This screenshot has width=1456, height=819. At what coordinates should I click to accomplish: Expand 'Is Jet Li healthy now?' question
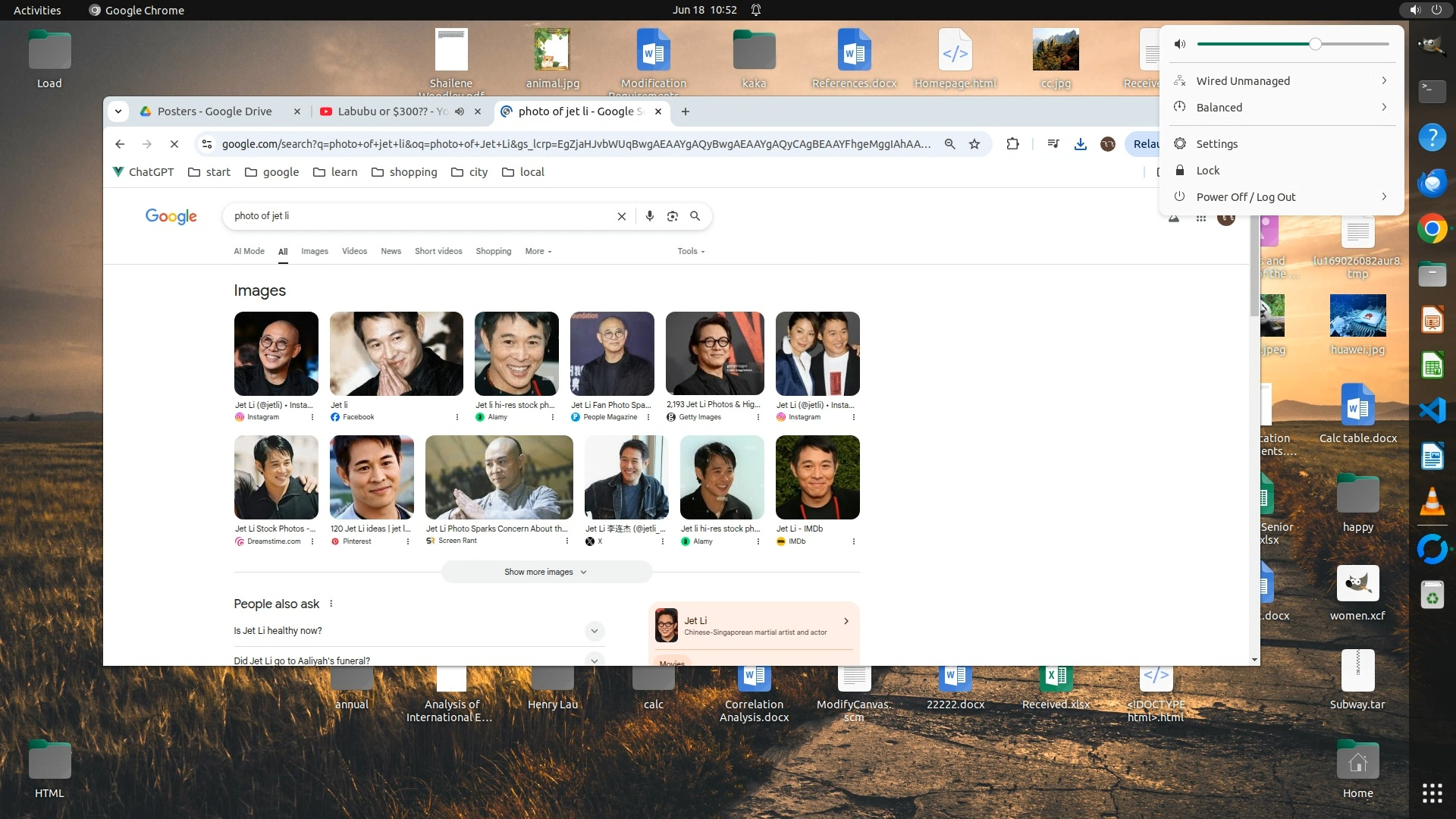(x=595, y=631)
